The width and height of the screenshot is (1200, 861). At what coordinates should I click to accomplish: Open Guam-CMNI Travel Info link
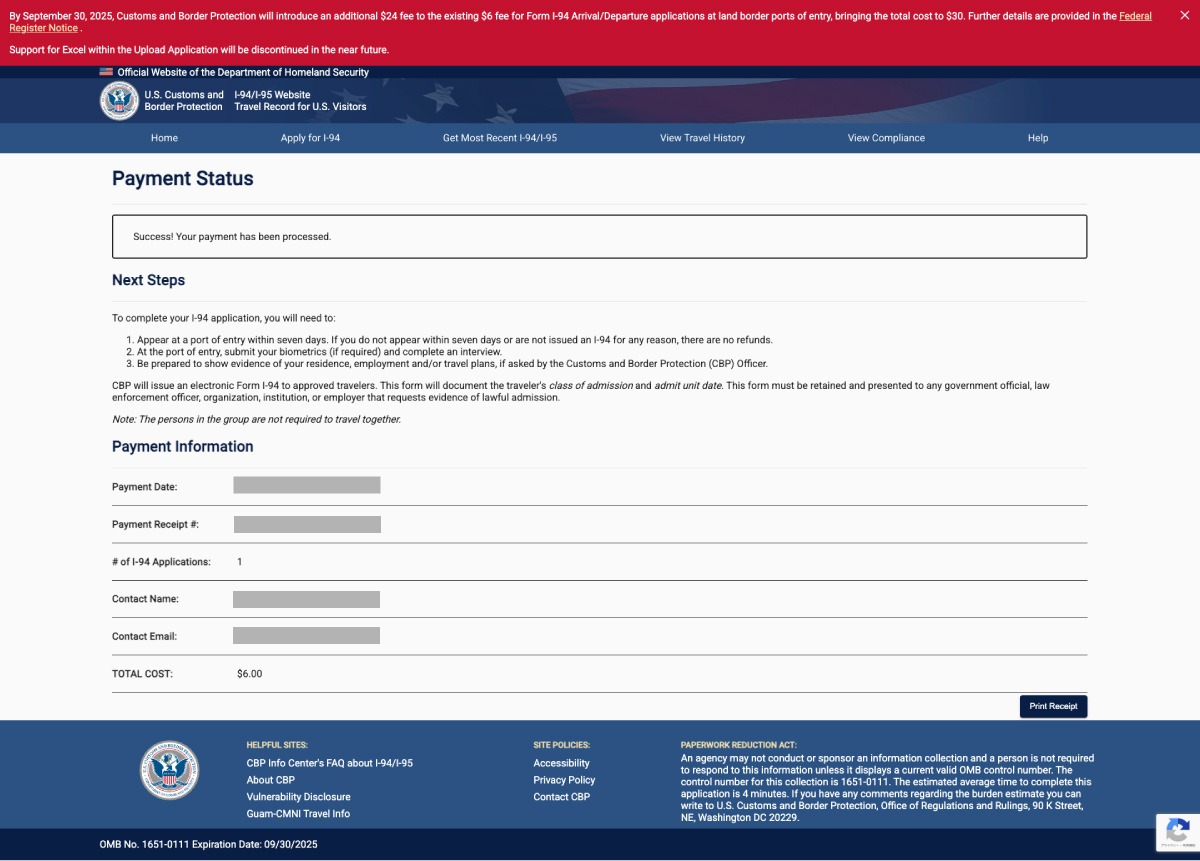(298, 814)
